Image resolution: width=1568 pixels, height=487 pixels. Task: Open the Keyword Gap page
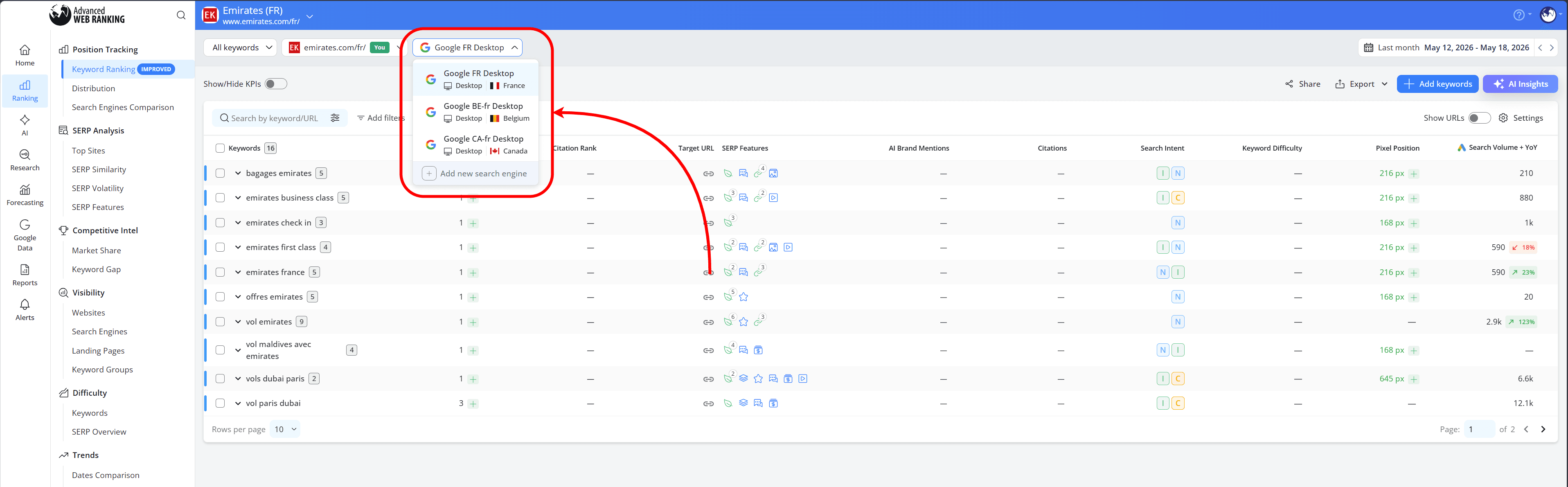coord(96,269)
